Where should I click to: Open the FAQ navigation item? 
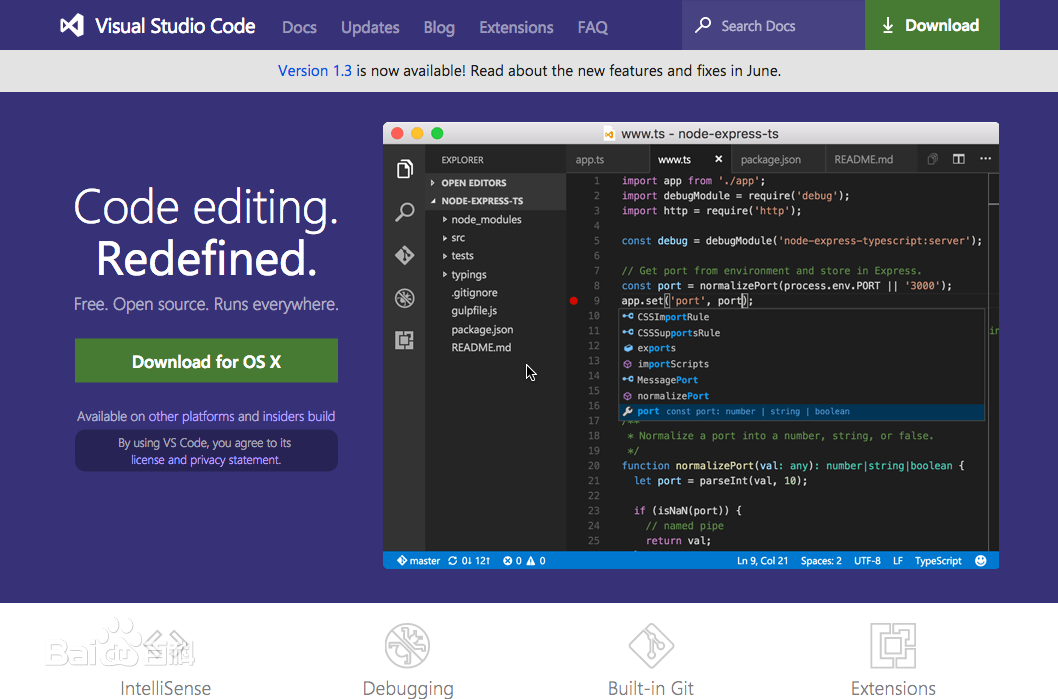pos(592,27)
